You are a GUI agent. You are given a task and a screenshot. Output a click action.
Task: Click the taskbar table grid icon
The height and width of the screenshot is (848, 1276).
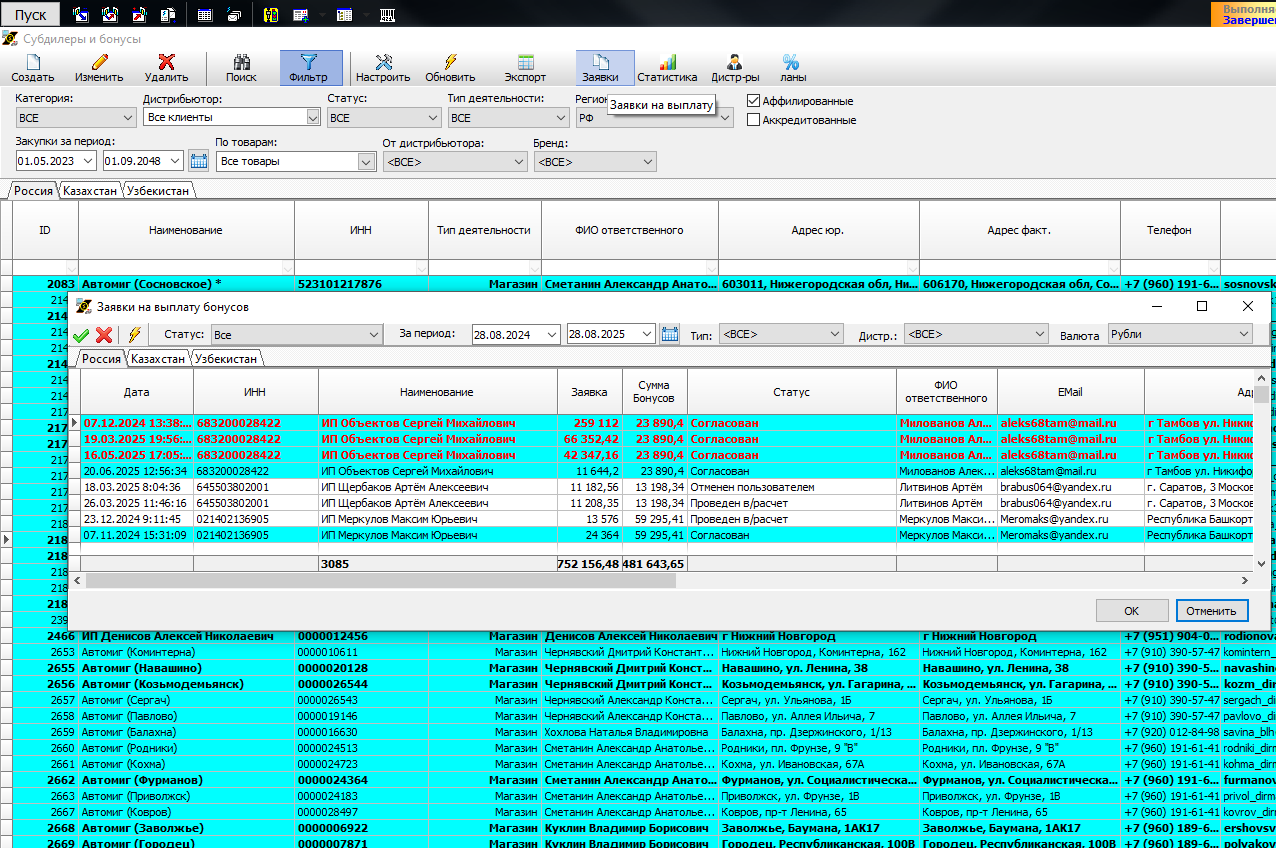[x=205, y=15]
